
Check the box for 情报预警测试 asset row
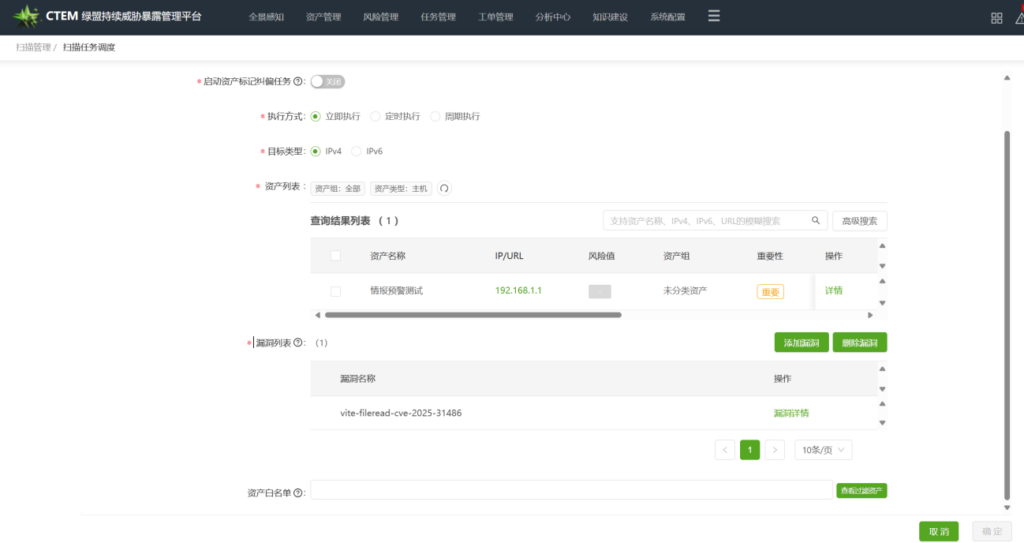(335, 291)
